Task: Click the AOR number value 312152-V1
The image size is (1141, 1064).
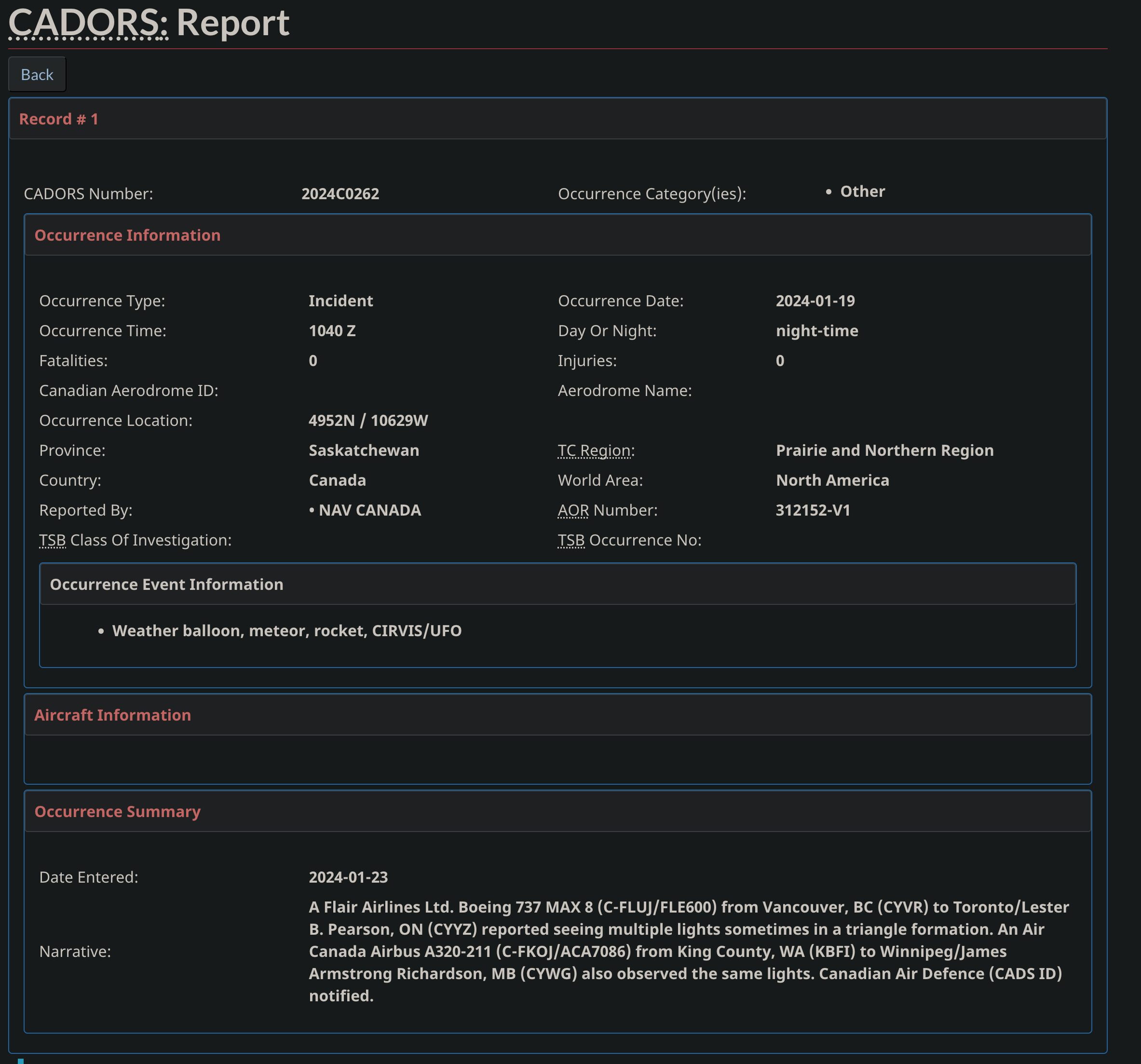Action: [813, 510]
